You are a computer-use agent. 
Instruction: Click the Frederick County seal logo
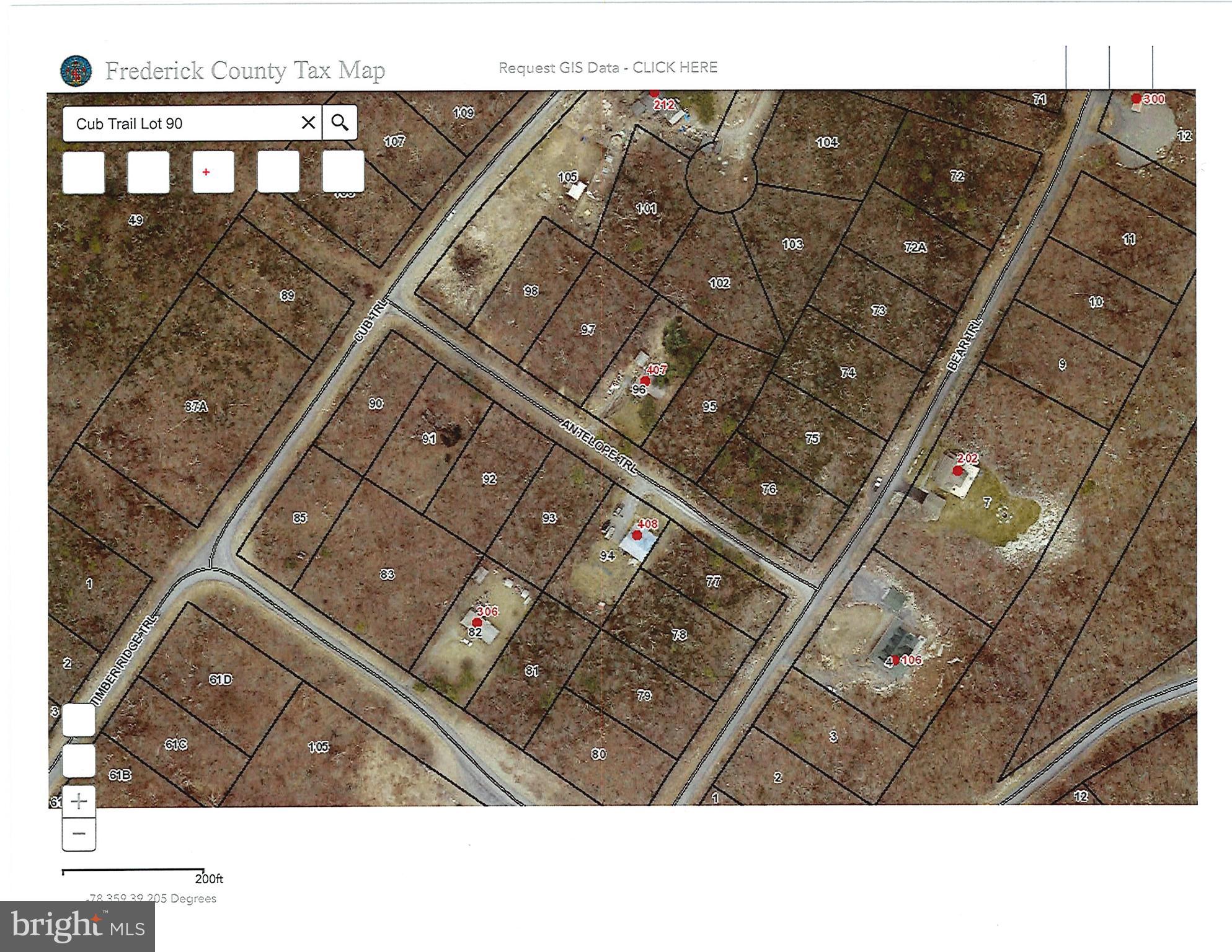tap(76, 71)
